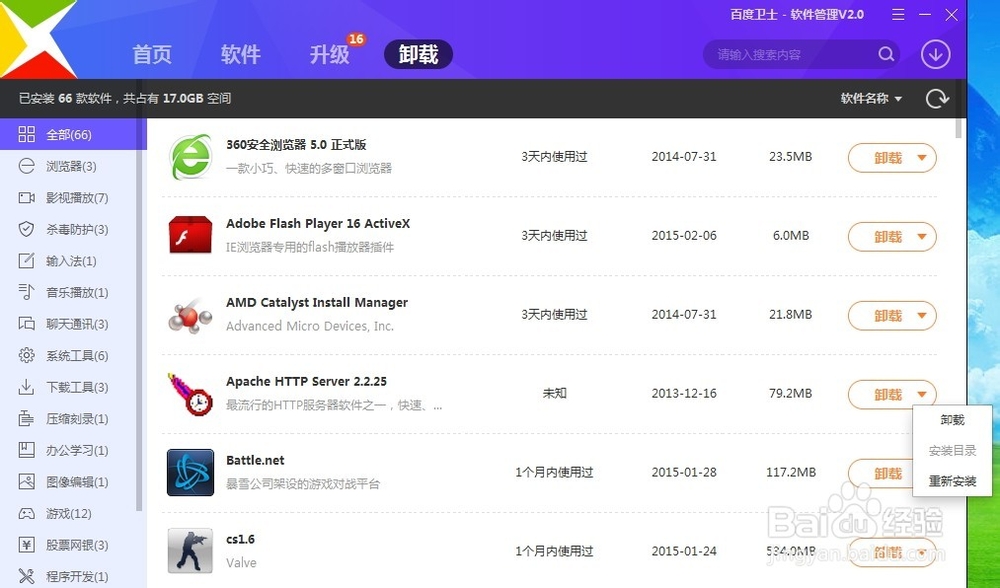The height and width of the screenshot is (588, 1000).
Task: Click the Adobe Flash Player icon
Action: (190, 236)
